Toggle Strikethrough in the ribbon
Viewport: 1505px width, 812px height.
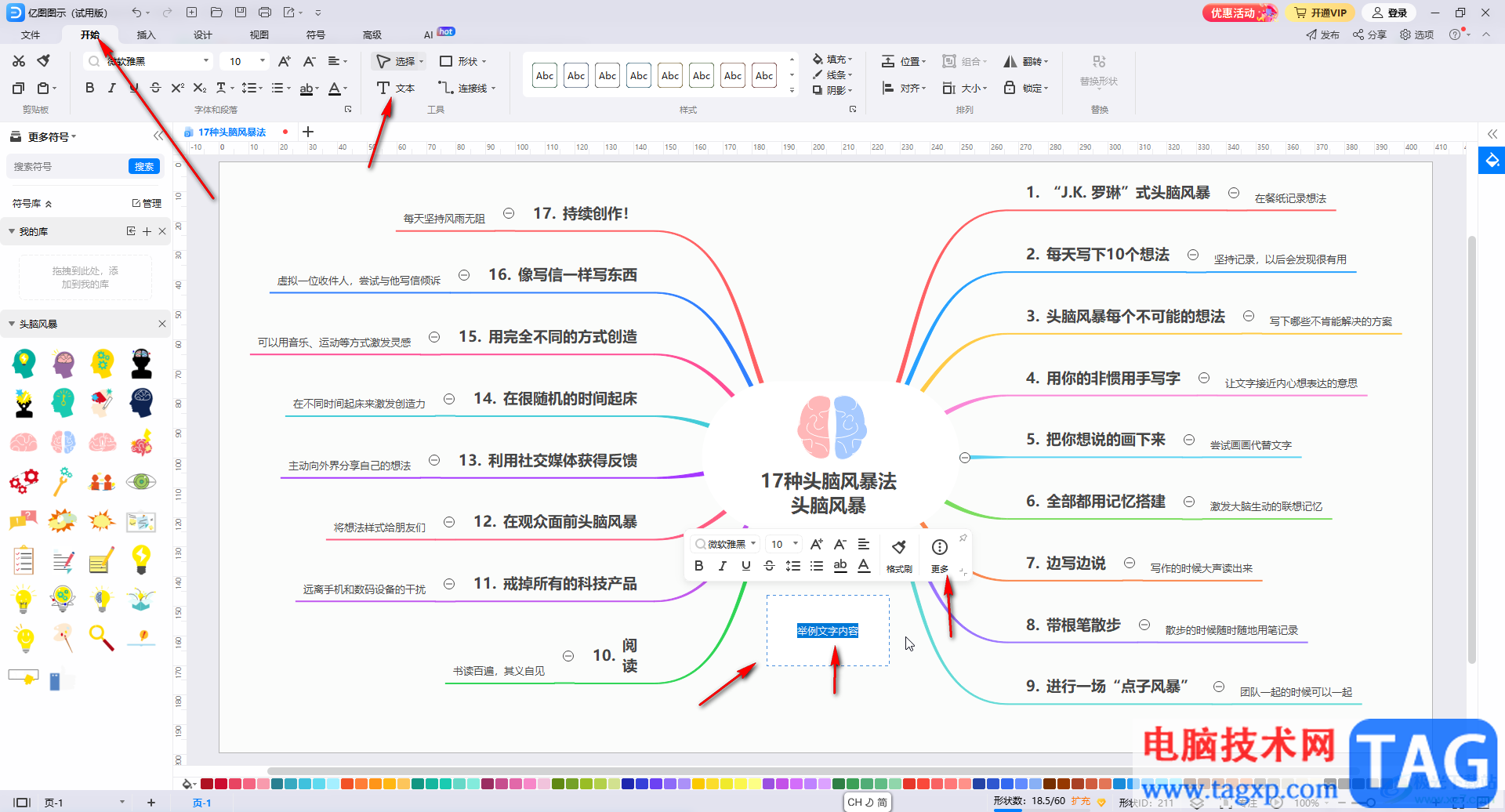click(156, 88)
